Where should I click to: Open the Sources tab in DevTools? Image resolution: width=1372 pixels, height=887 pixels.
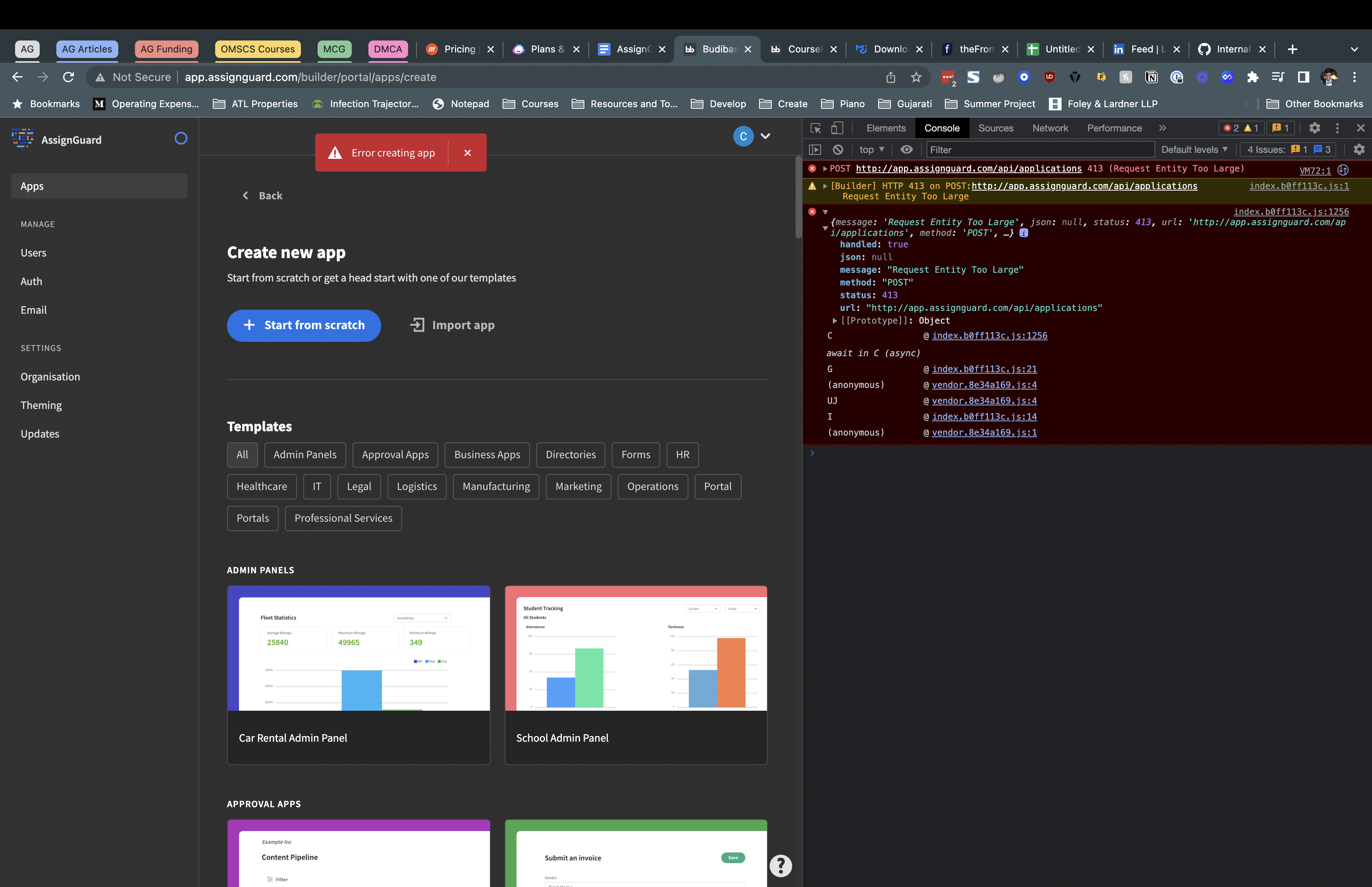[996, 128]
